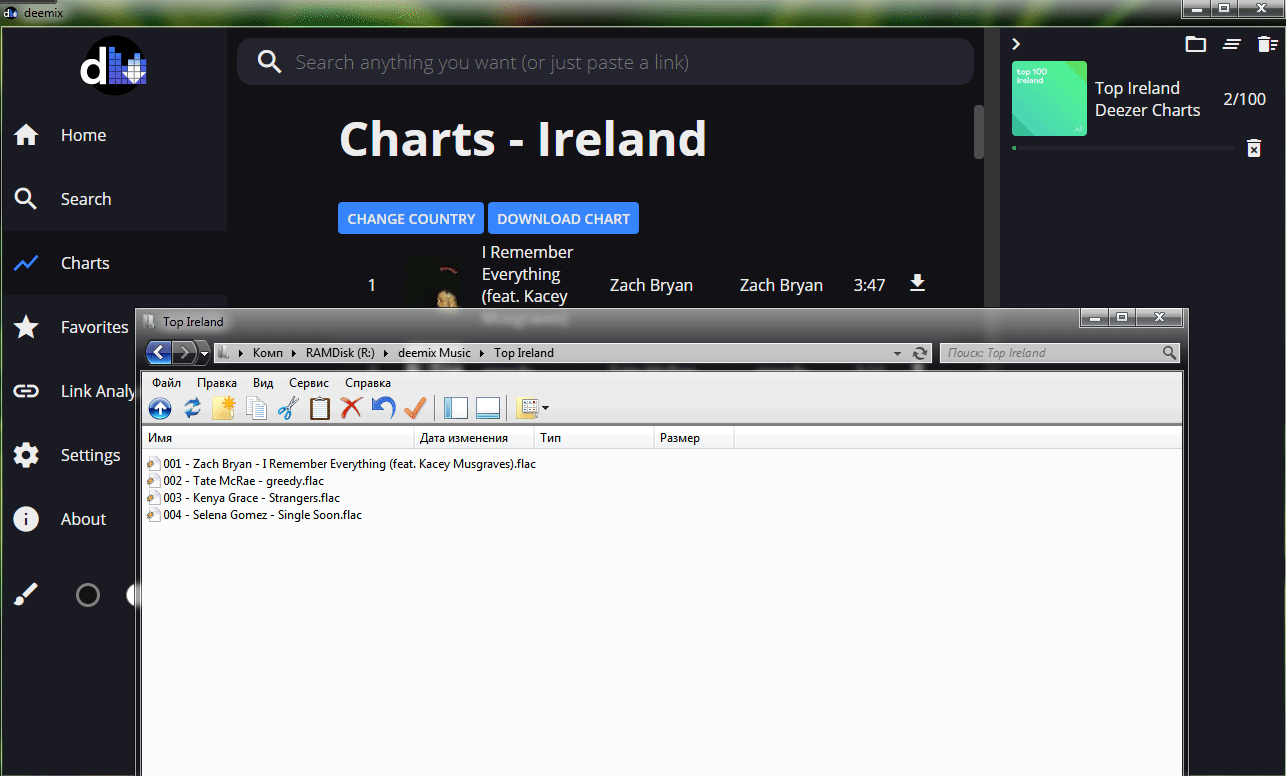Click the Download Chart button
Viewport: 1286px width, 776px height.
click(563, 218)
